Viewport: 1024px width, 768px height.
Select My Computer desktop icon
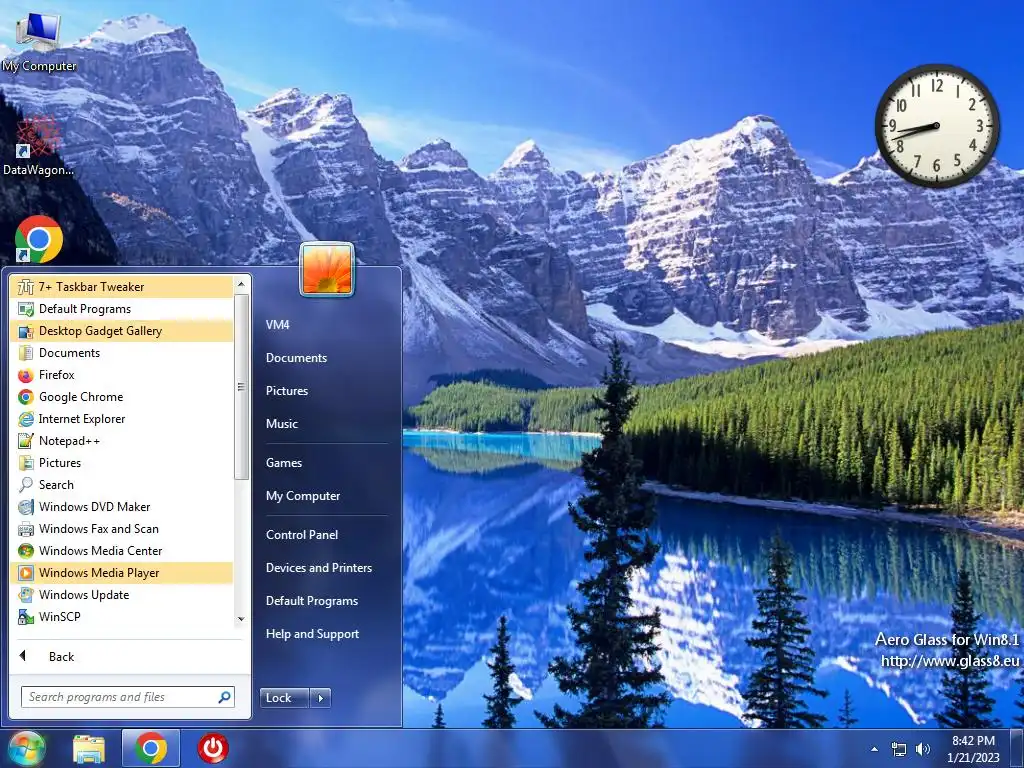[39, 41]
